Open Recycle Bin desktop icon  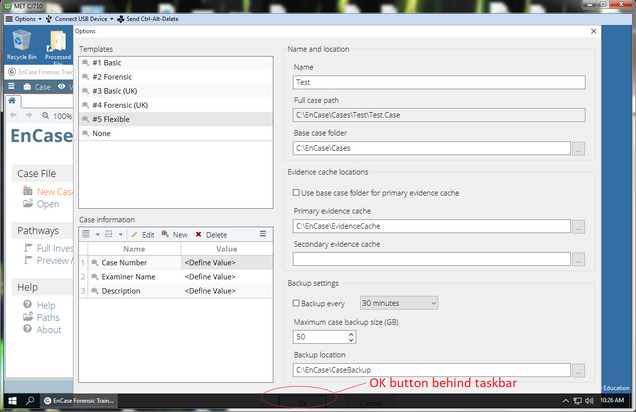point(21,44)
